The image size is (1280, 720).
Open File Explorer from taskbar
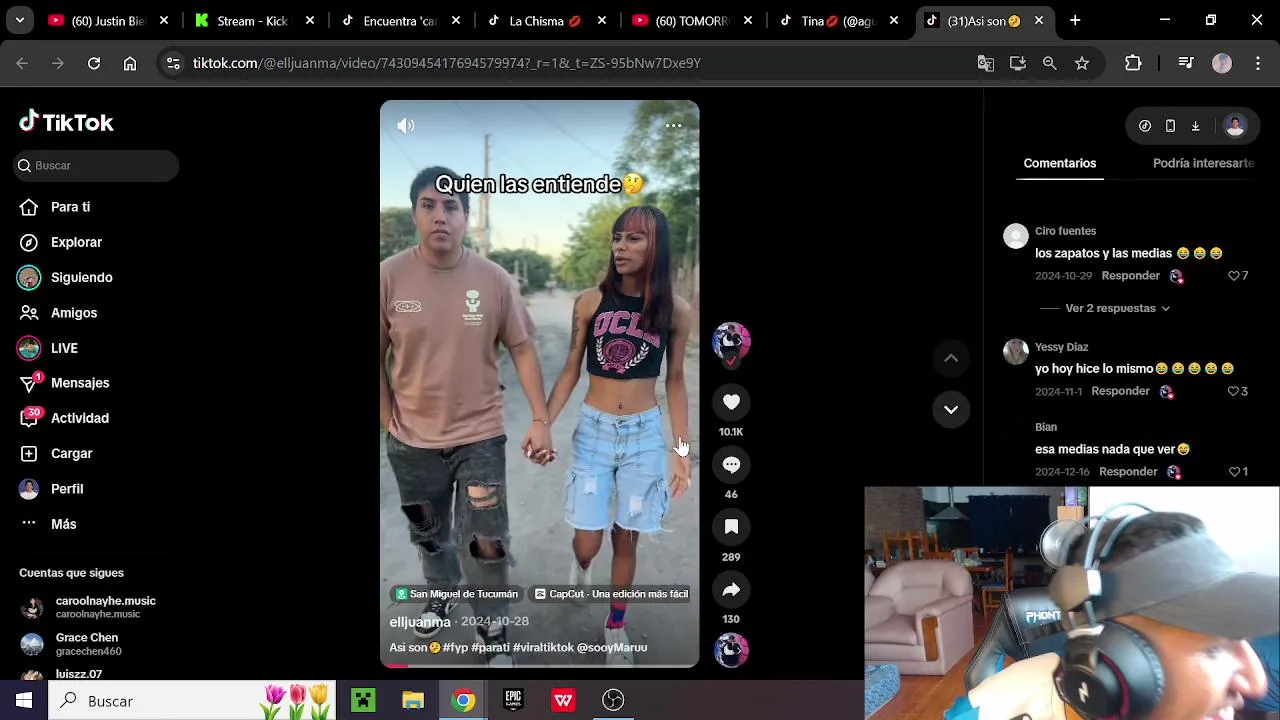coord(413,701)
